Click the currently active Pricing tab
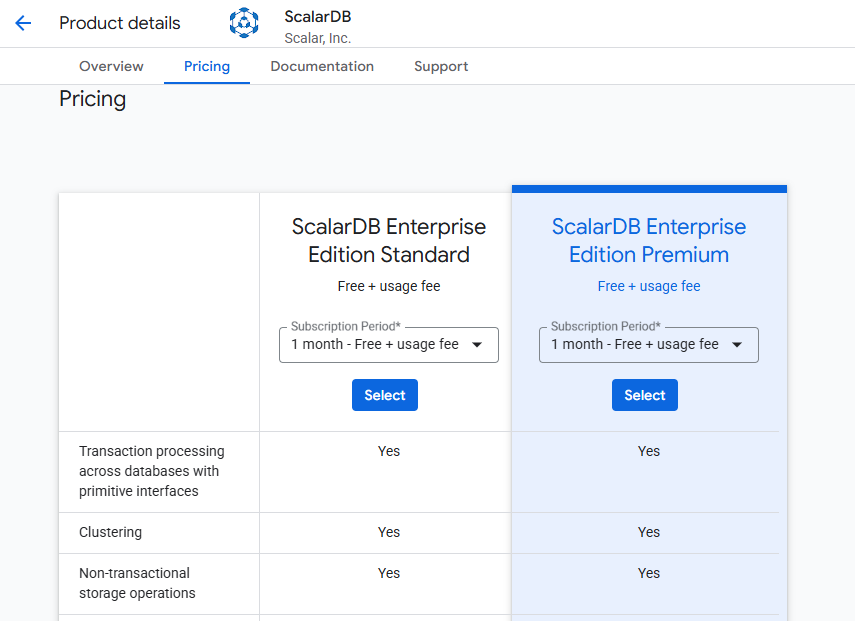Image resolution: width=855 pixels, height=621 pixels. coord(206,66)
